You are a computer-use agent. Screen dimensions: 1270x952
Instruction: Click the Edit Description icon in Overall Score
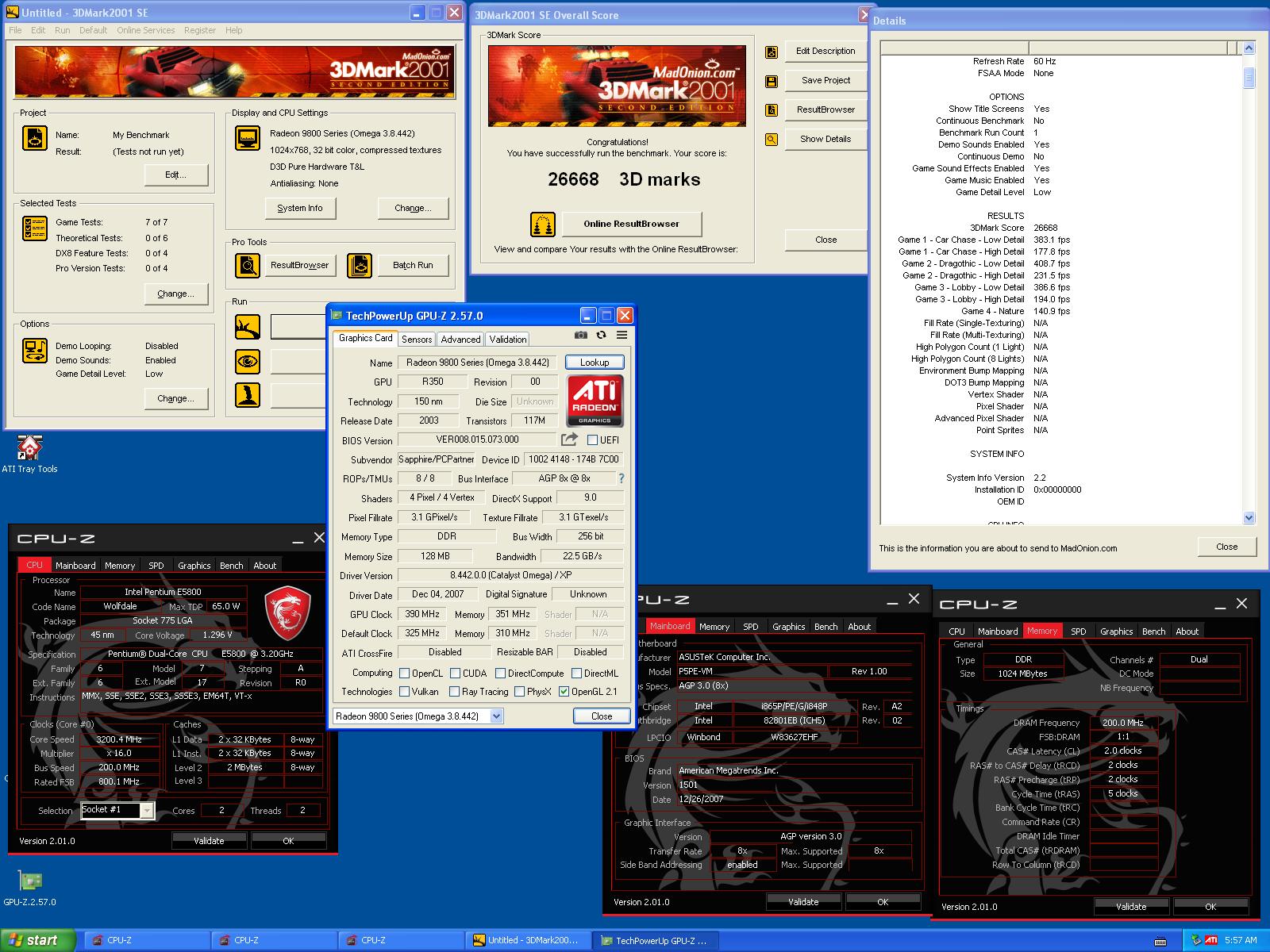click(x=771, y=52)
